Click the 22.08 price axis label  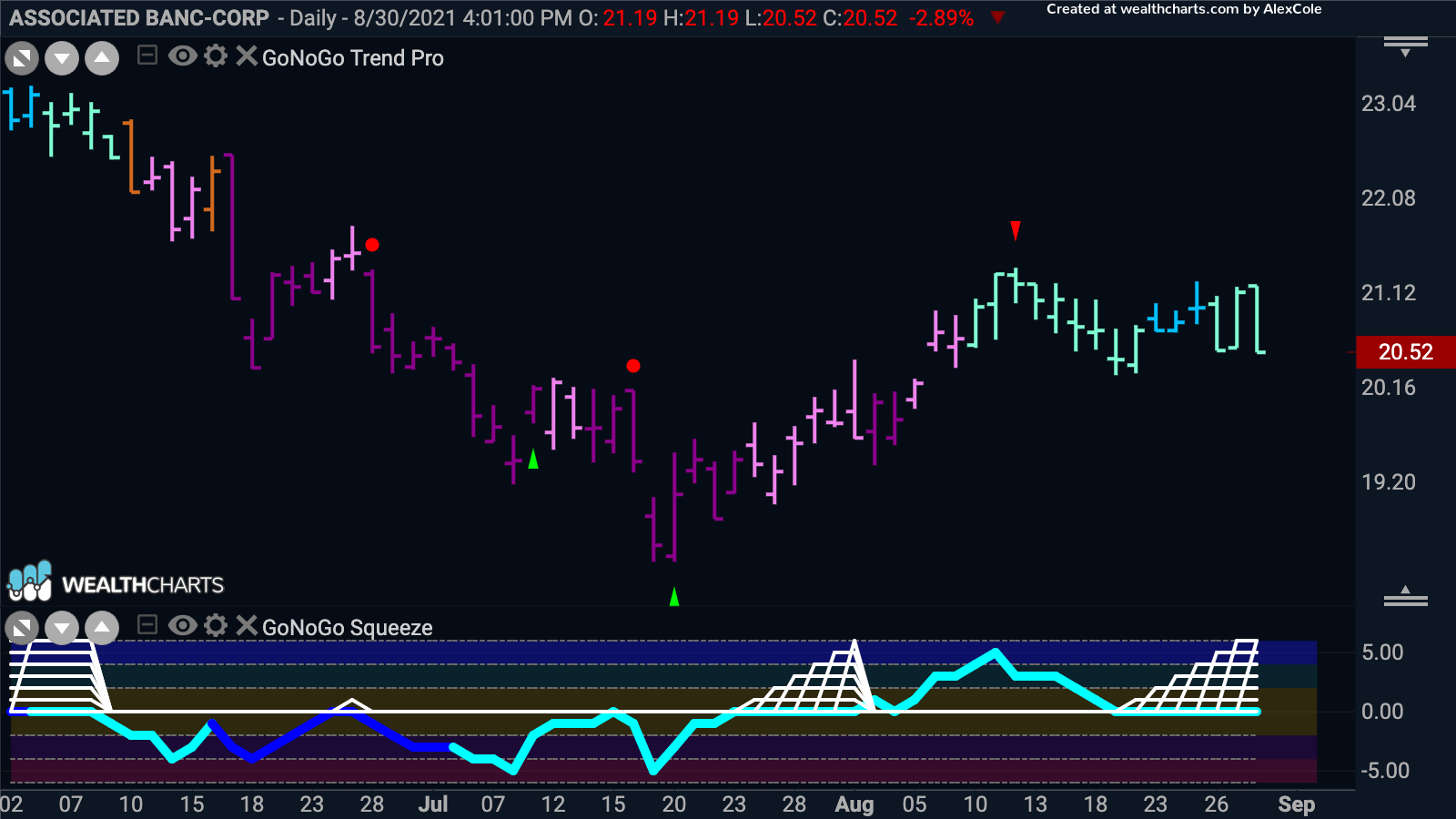[1389, 198]
